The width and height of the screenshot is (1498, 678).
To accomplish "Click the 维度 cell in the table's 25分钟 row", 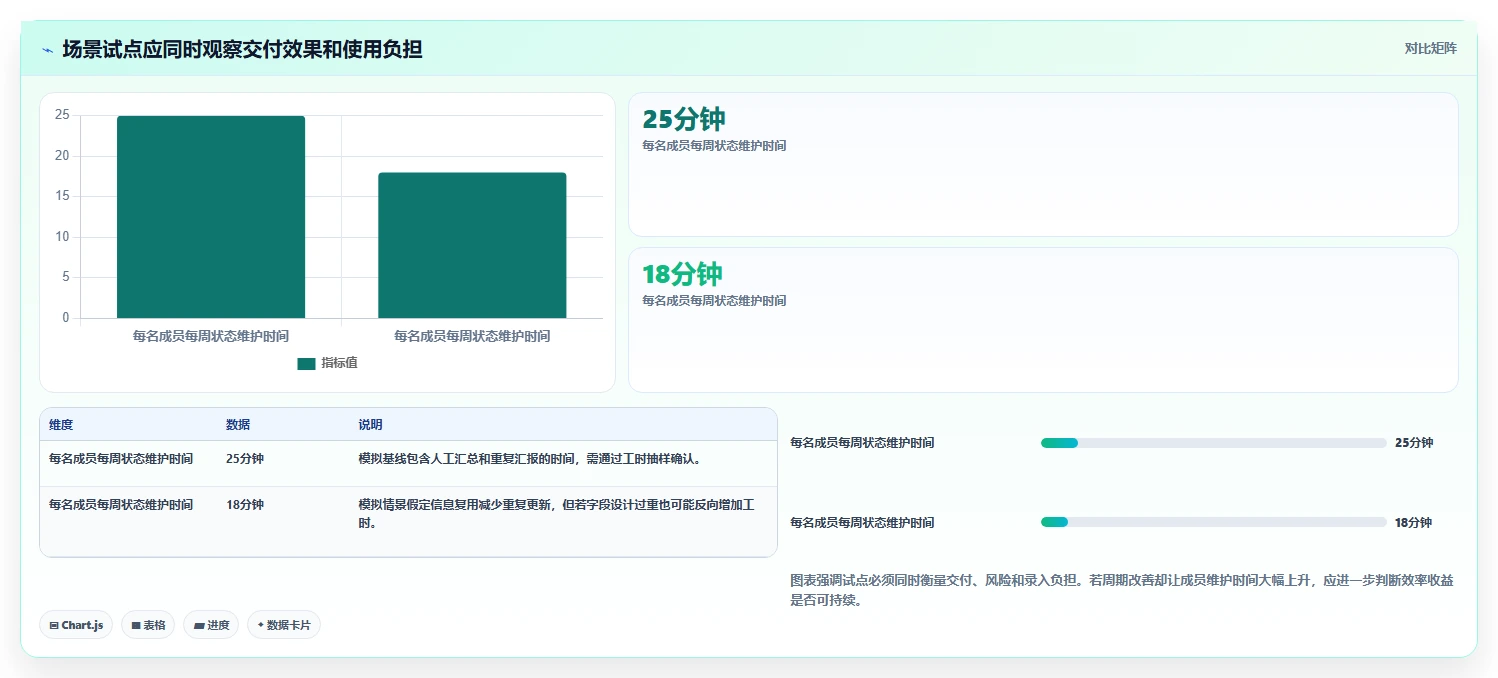I will click(121, 459).
